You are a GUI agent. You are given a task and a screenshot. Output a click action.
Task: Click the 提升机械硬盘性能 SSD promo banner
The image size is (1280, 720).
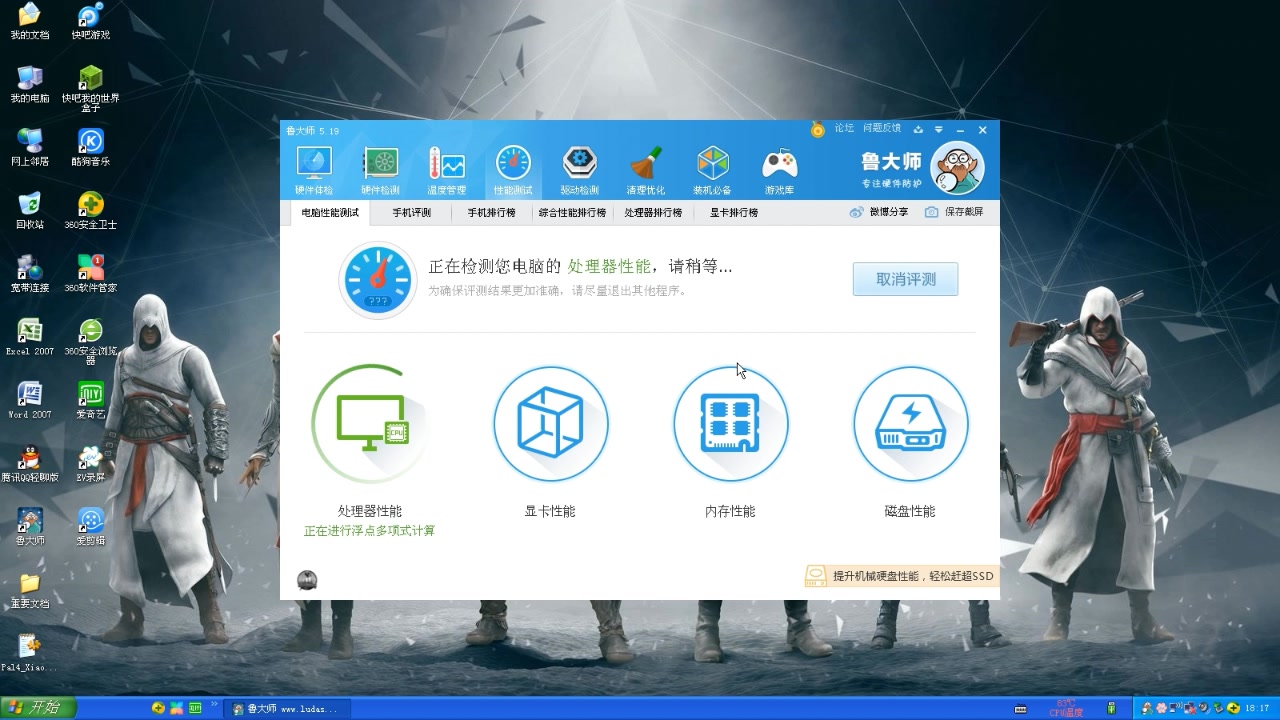click(x=901, y=576)
